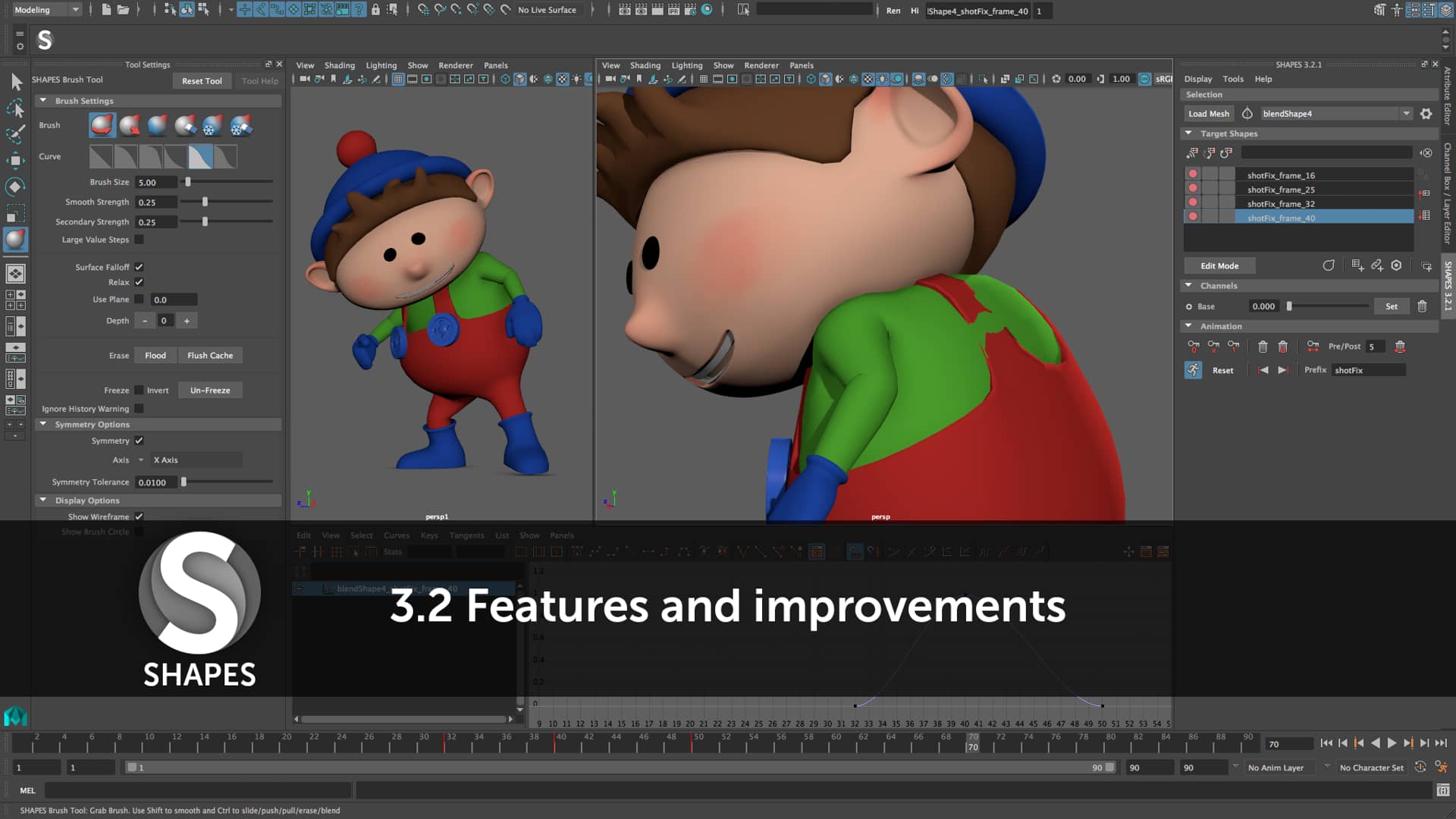The height and width of the screenshot is (819, 1456).
Task: Select the Freeze brush with snowflake icon
Action: tap(212, 125)
